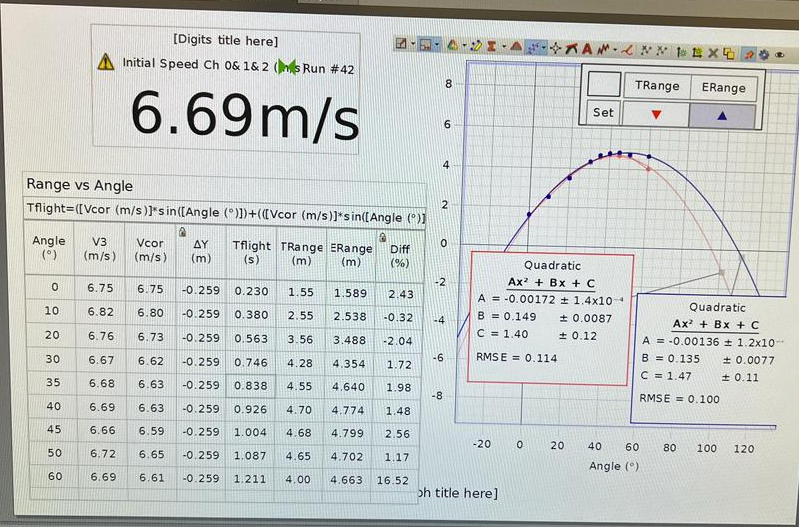Select the ERange cell showing 4.799

(x=348, y=433)
